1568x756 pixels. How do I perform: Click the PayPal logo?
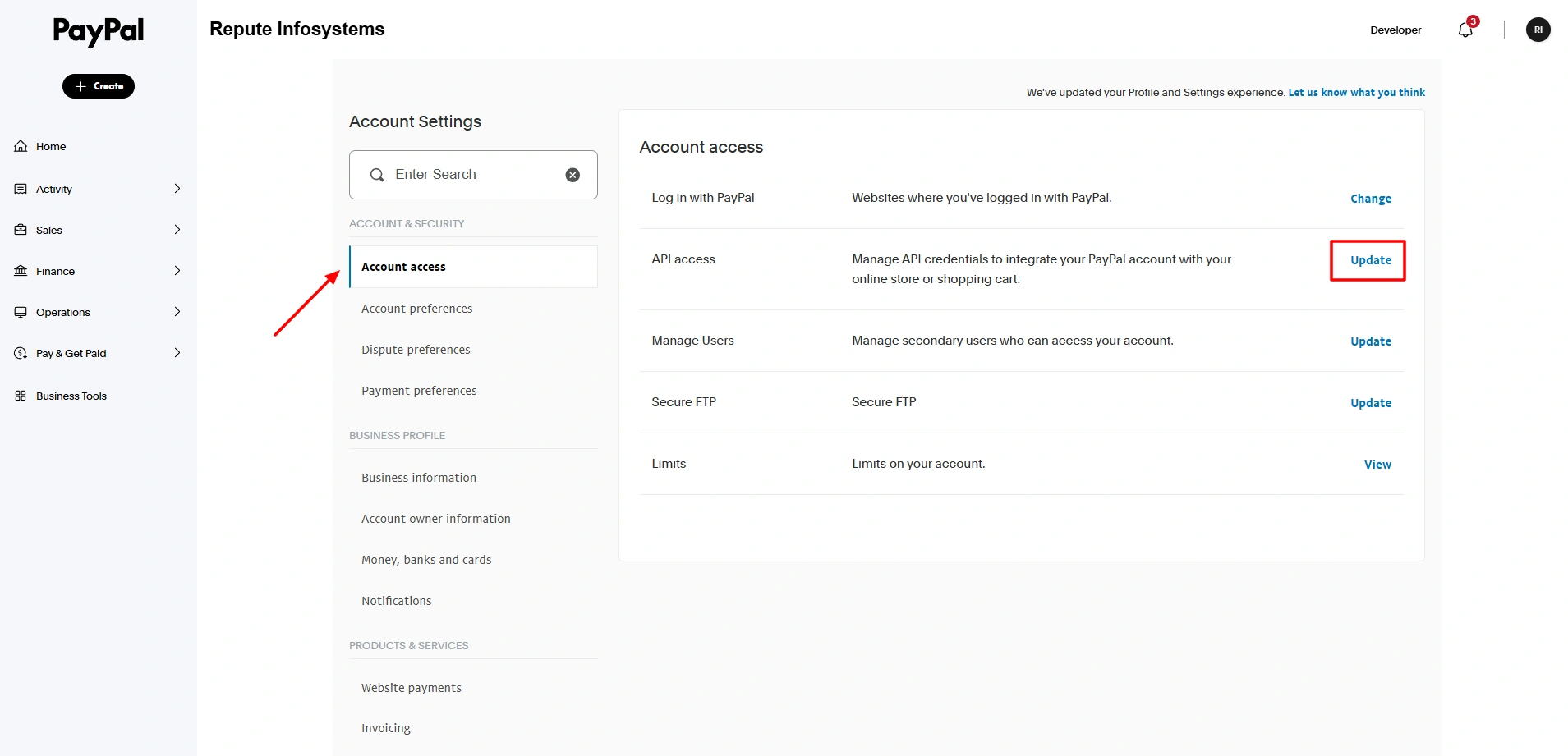99,31
